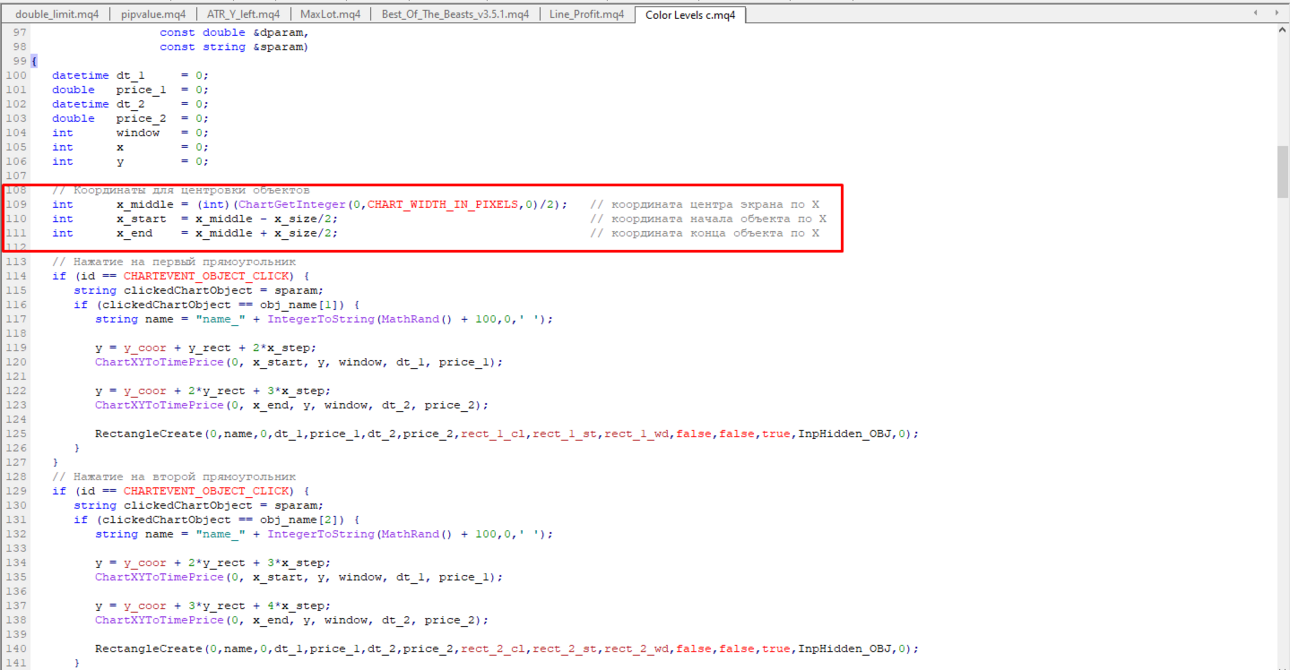
Task: Click RectangleCreate call on line 140
Action: (x=148, y=649)
